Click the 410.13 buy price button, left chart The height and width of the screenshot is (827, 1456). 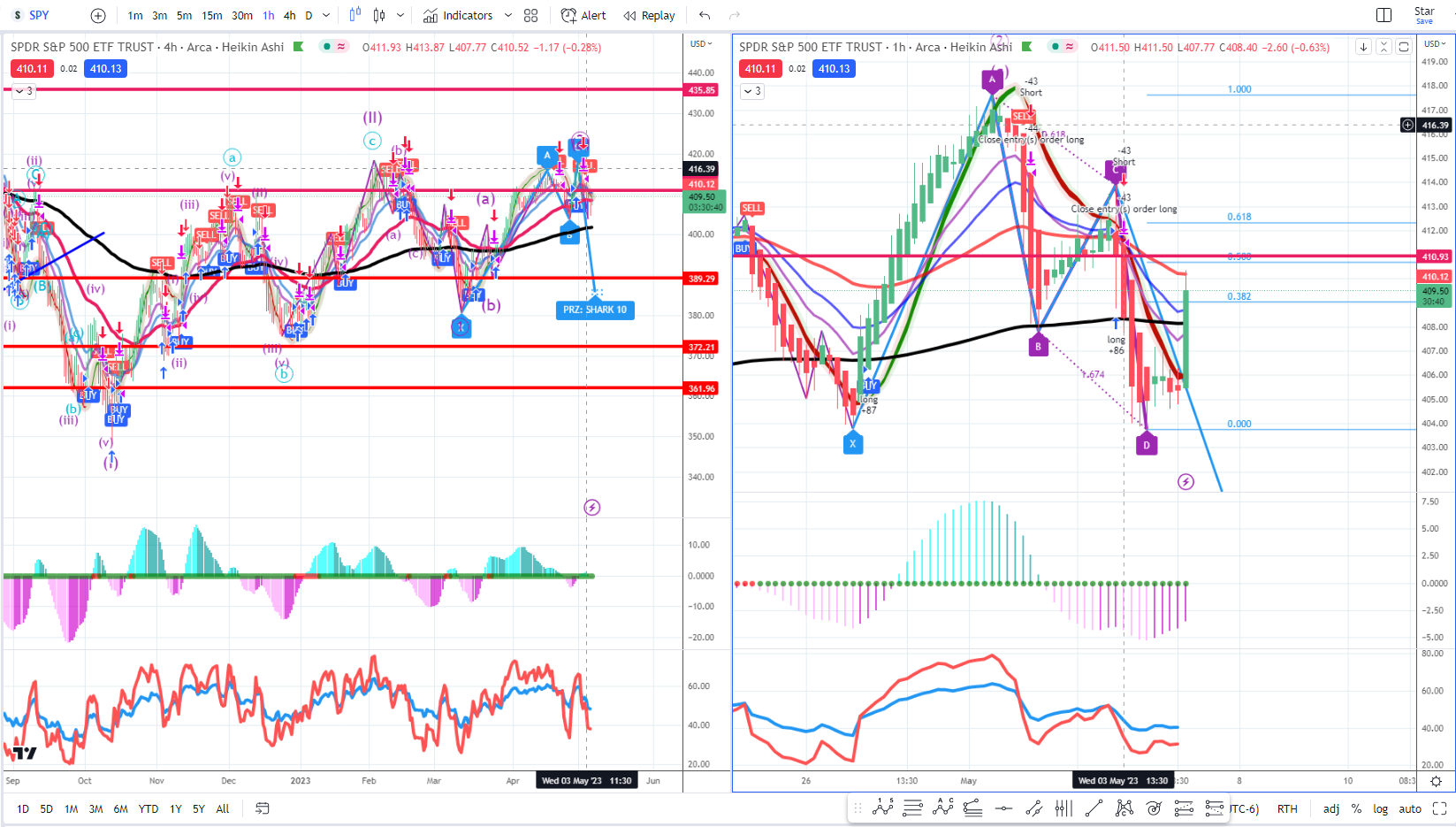105,68
